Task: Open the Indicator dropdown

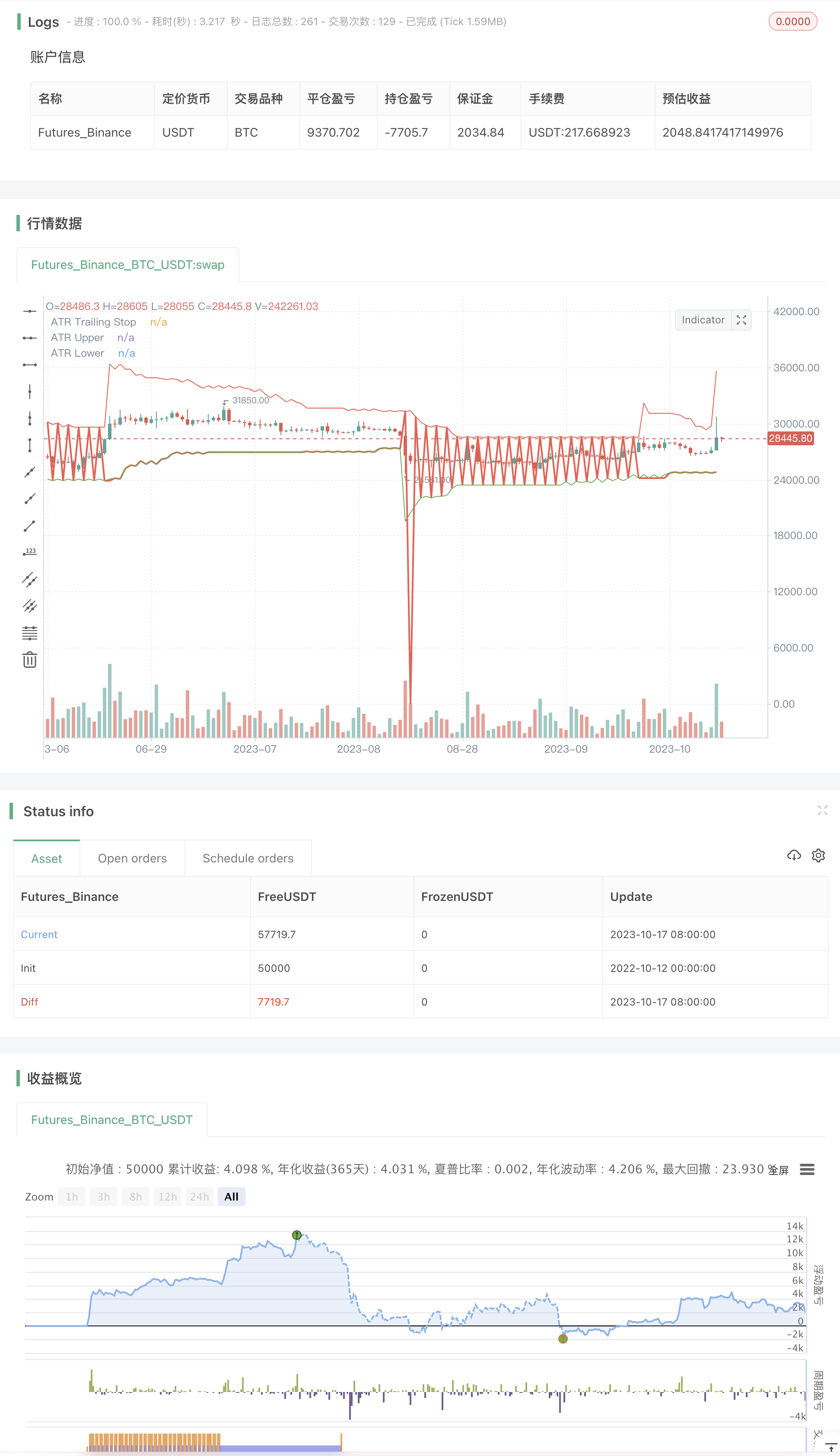Action: [703, 320]
